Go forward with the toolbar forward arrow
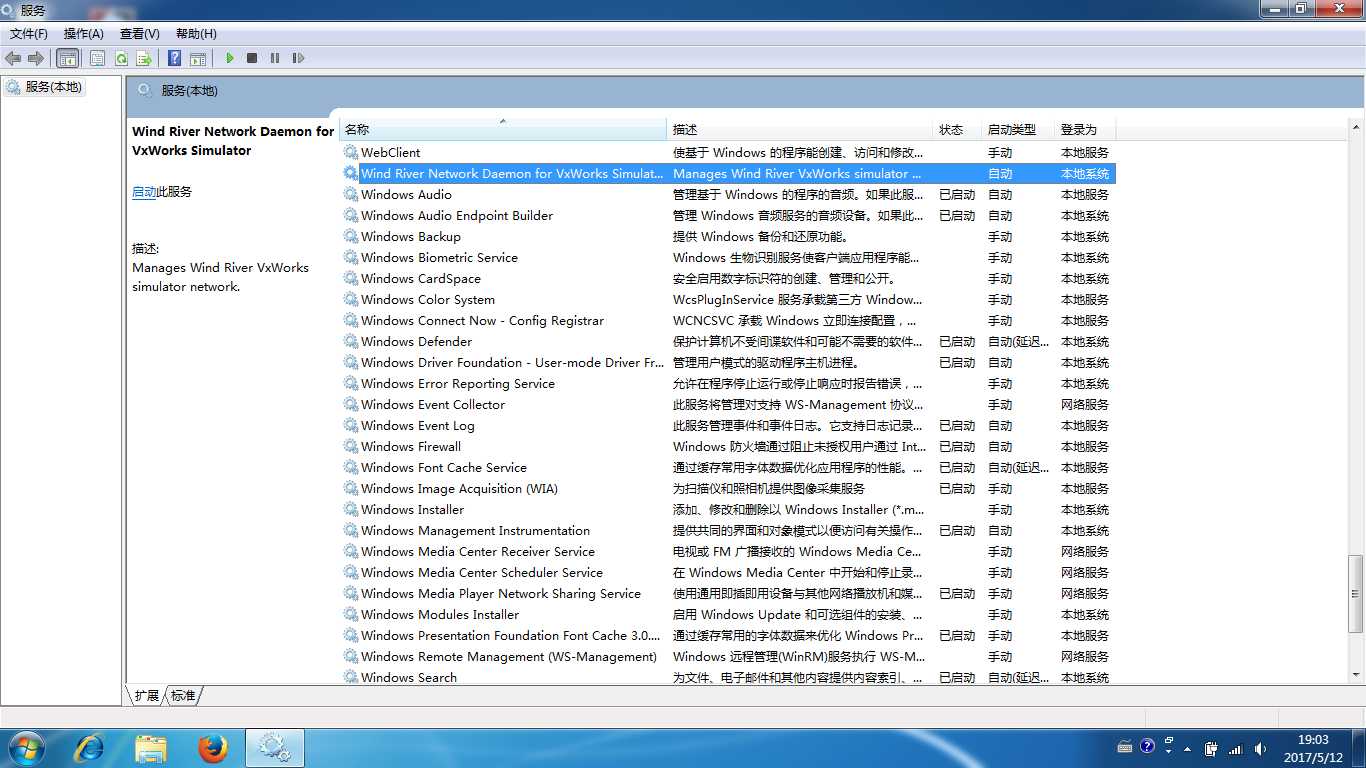 36,58
